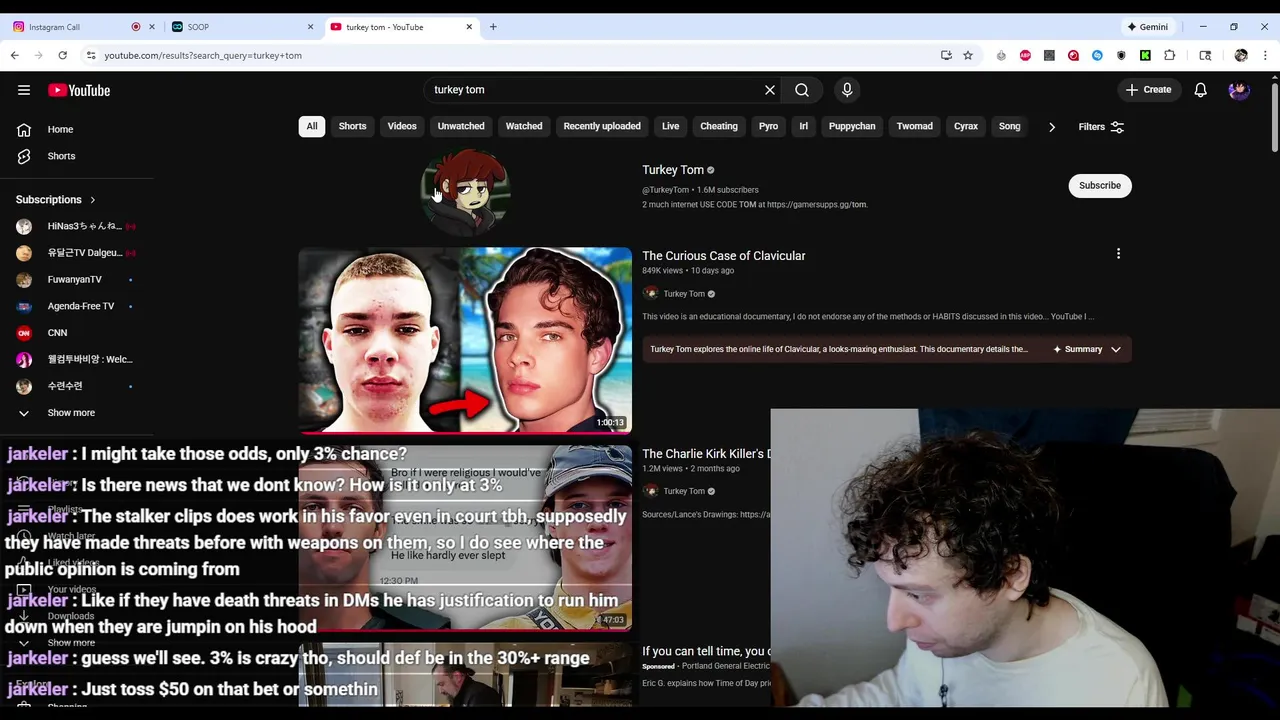Open the Chrome three-dot menu
The image size is (1280, 720).
(1265, 55)
